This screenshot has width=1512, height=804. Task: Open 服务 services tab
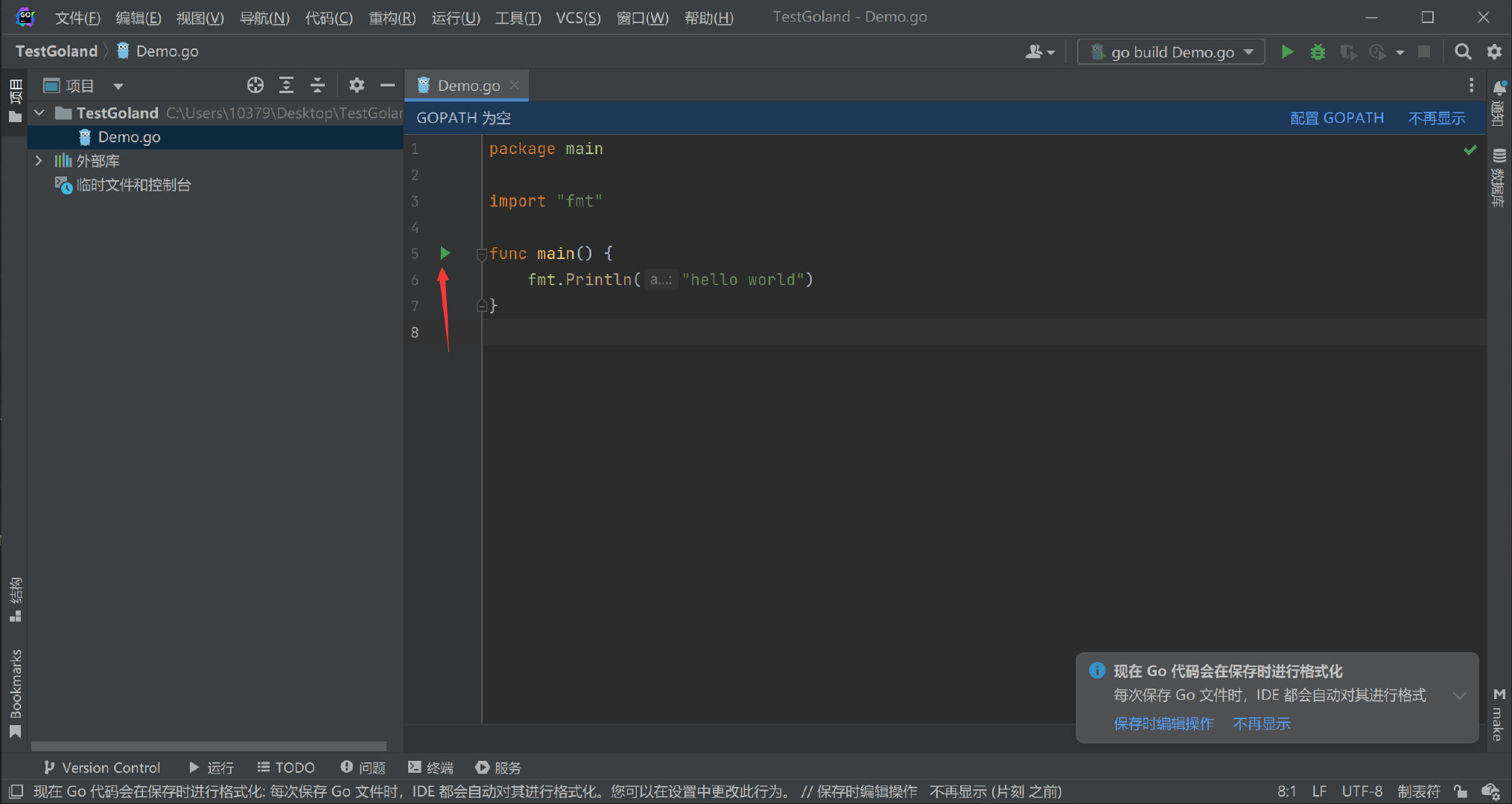click(498, 767)
